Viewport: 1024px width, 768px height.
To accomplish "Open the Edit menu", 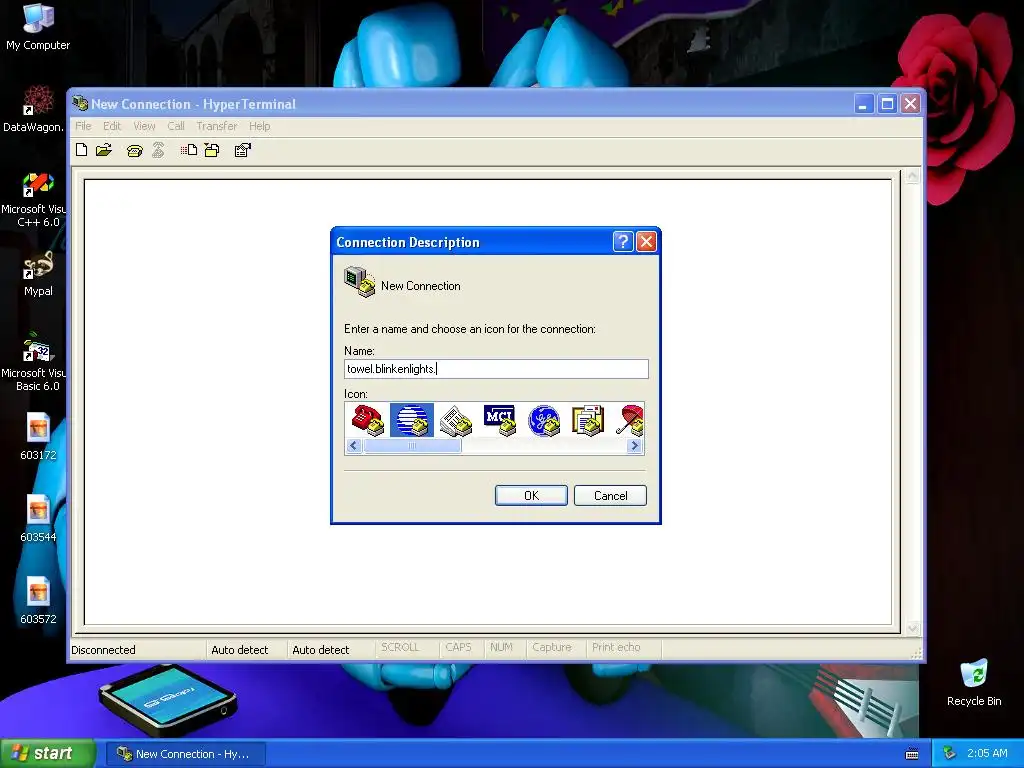I will [112, 126].
